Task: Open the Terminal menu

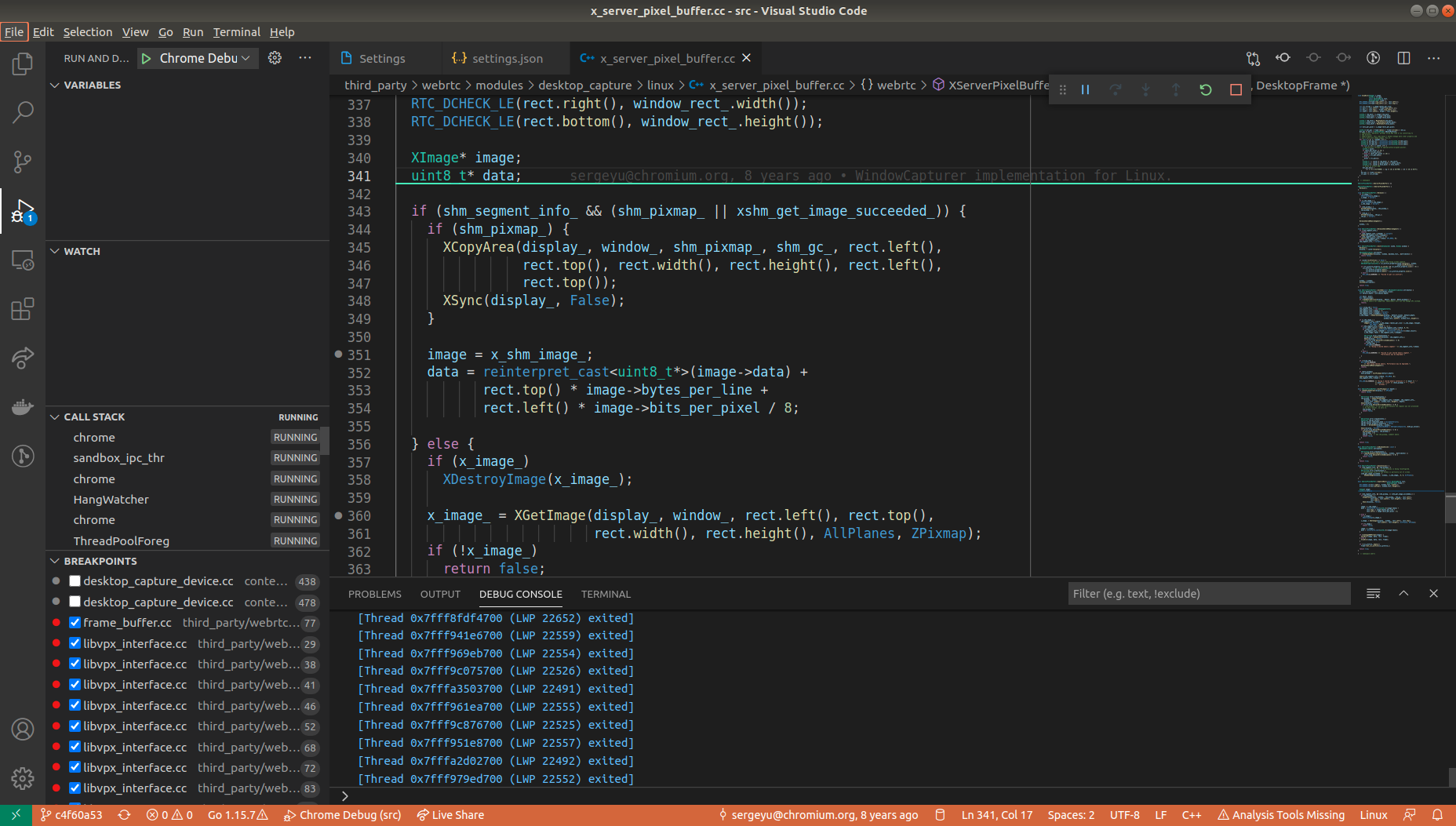Action: tap(236, 32)
